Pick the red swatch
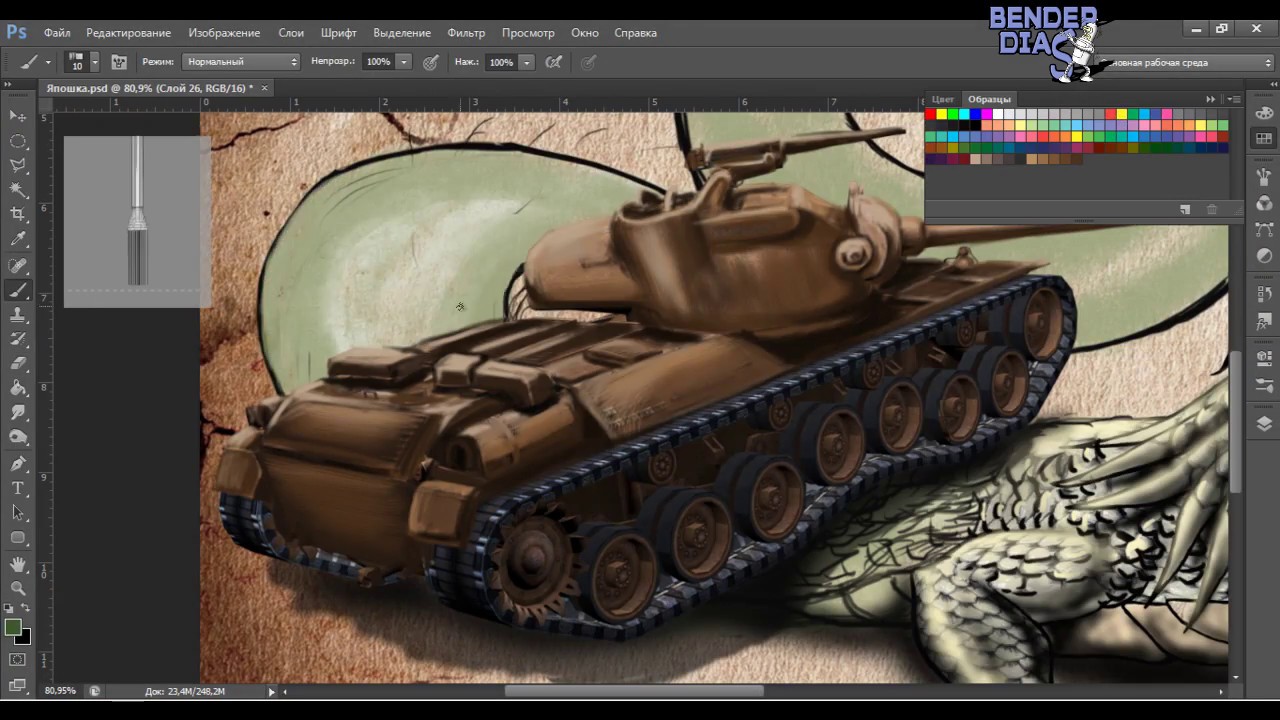 point(931,114)
